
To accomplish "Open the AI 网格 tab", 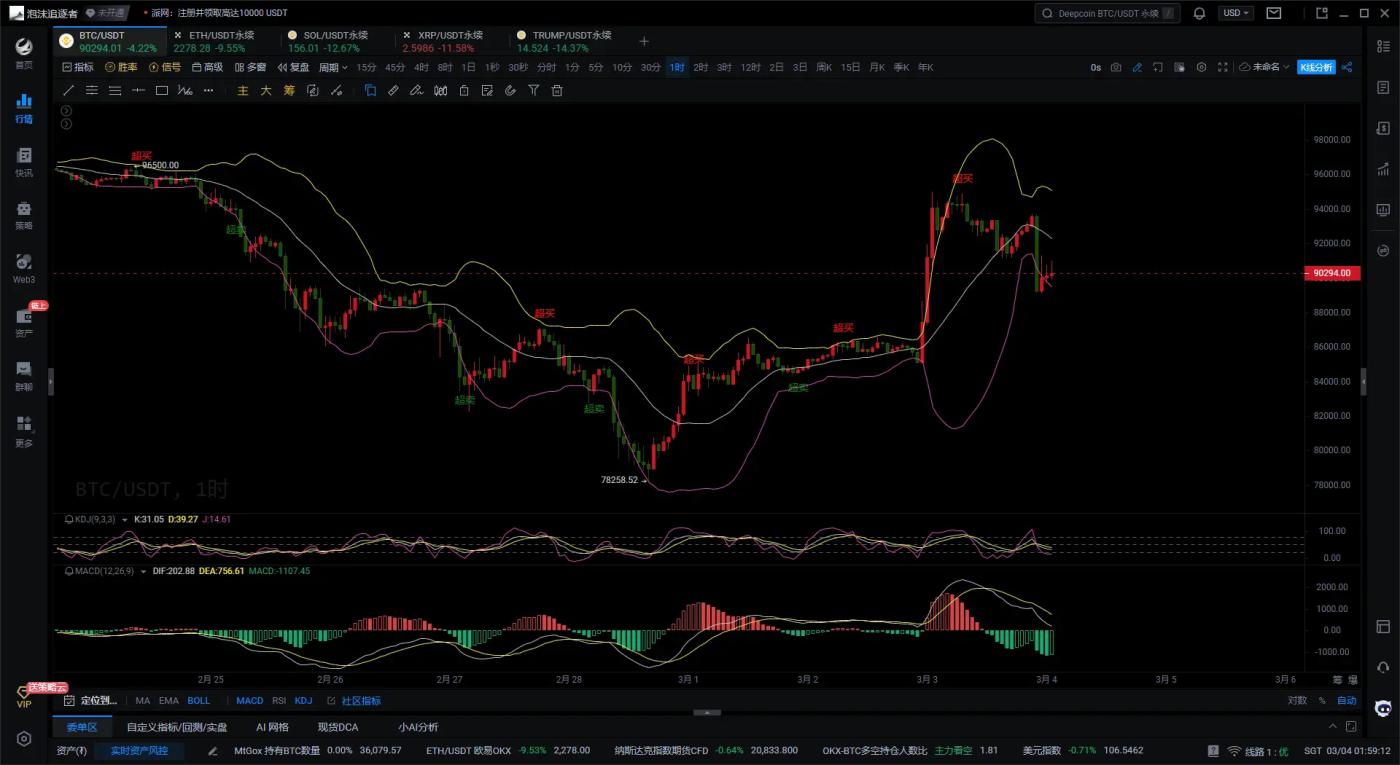I will 272,727.
